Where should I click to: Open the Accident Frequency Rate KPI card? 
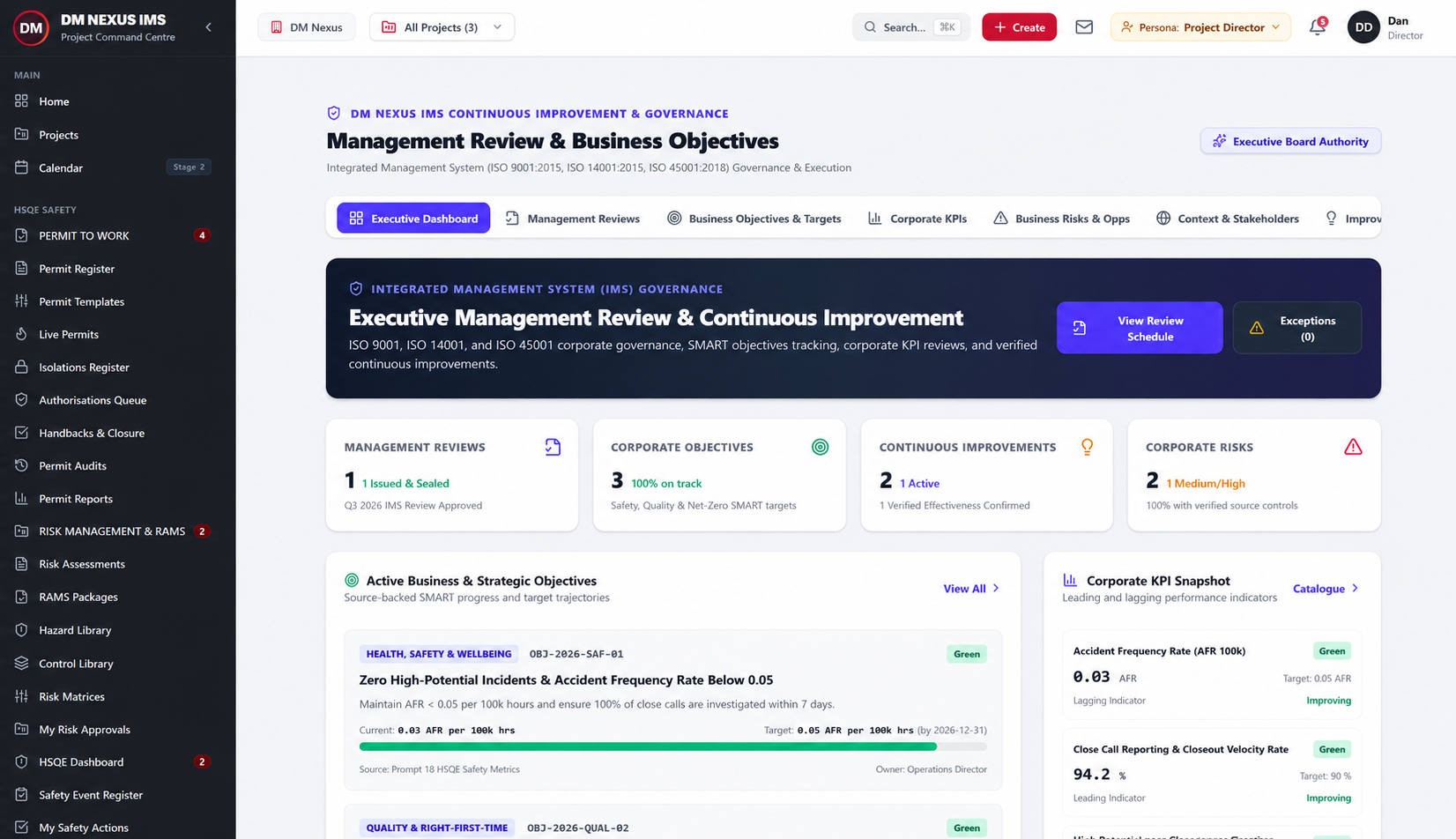1212,675
